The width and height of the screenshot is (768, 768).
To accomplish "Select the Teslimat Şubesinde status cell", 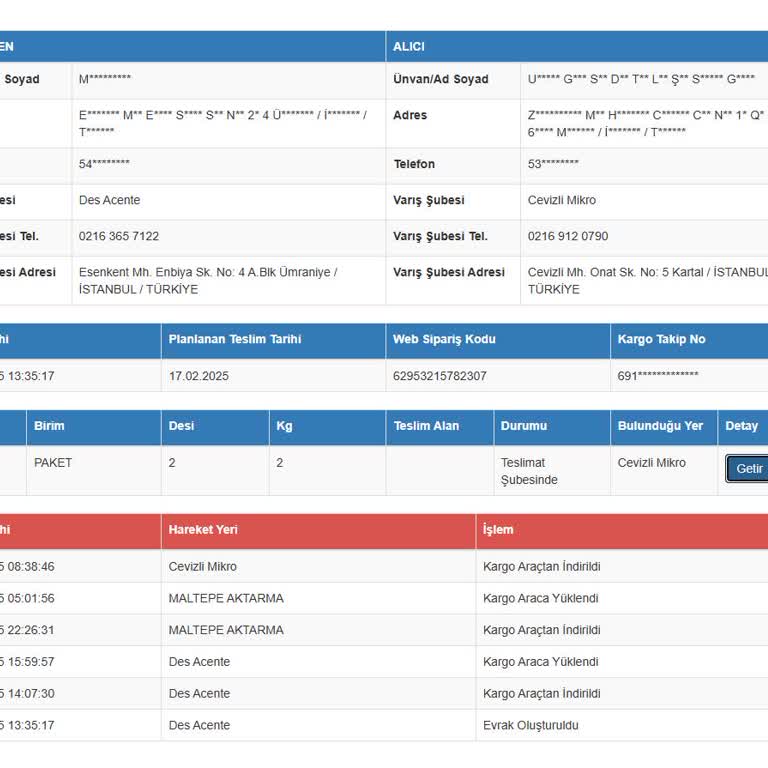I will (x=529, y=471).
